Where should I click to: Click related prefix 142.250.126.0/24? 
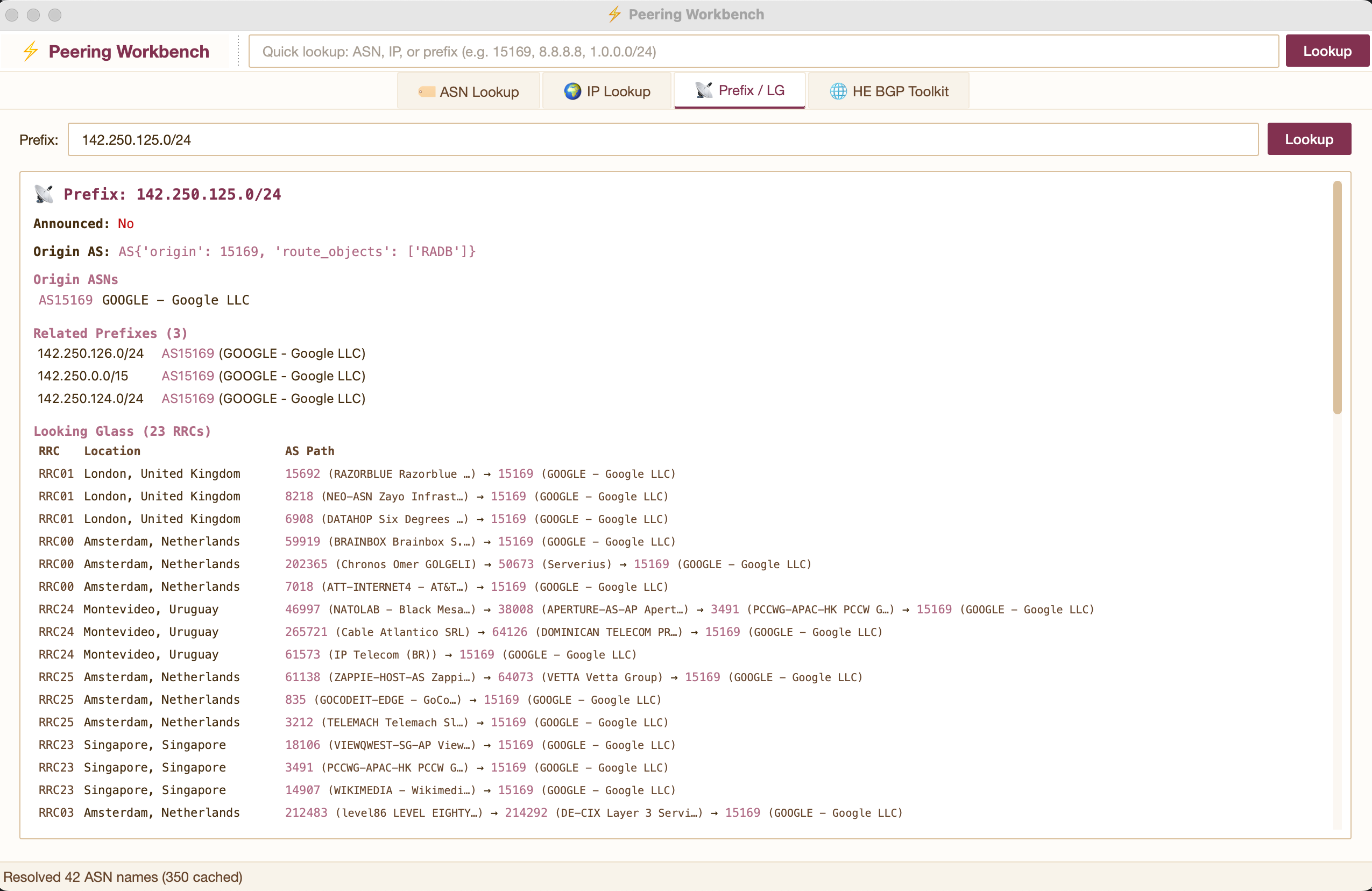click(90, 353)
